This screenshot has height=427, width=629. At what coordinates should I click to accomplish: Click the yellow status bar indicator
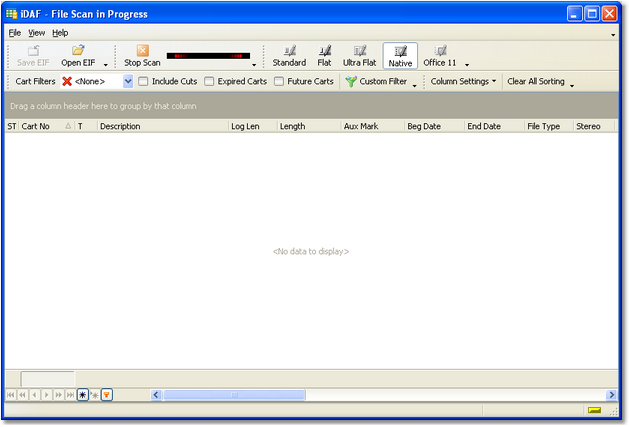595,410
